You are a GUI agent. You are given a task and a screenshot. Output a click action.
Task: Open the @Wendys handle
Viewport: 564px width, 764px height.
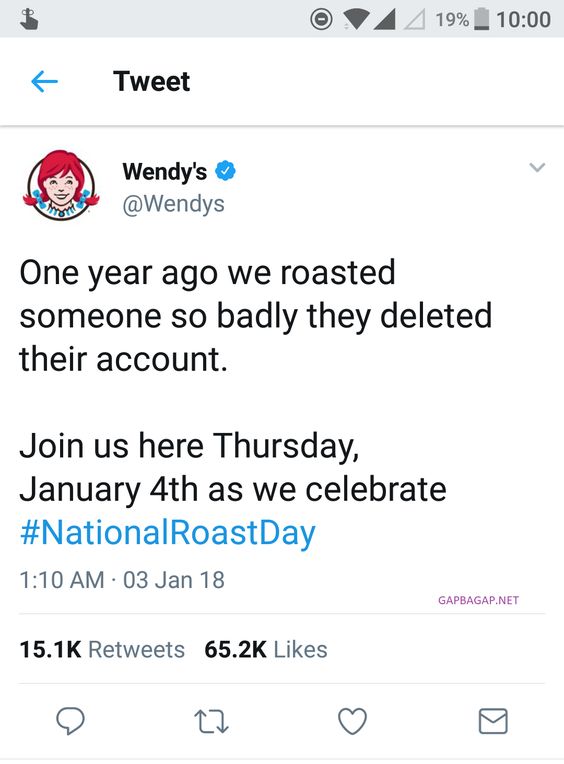point(173,204)
